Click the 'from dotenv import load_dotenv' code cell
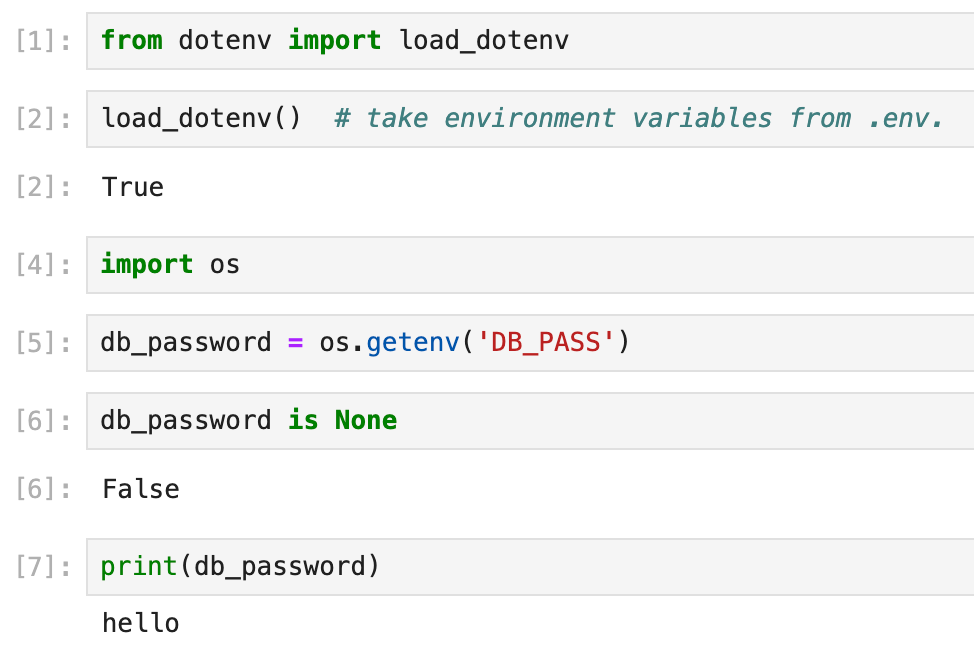 [530, 41]
